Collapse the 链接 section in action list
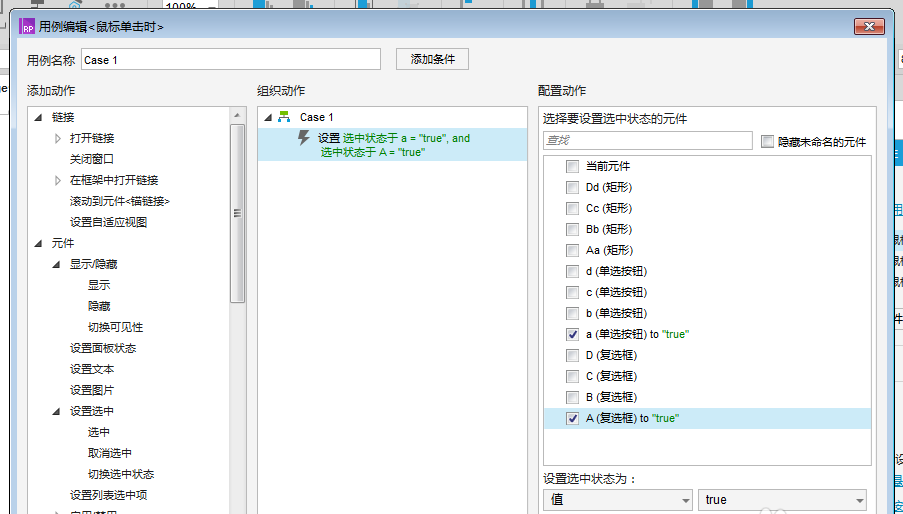 [x=38, y=117]
